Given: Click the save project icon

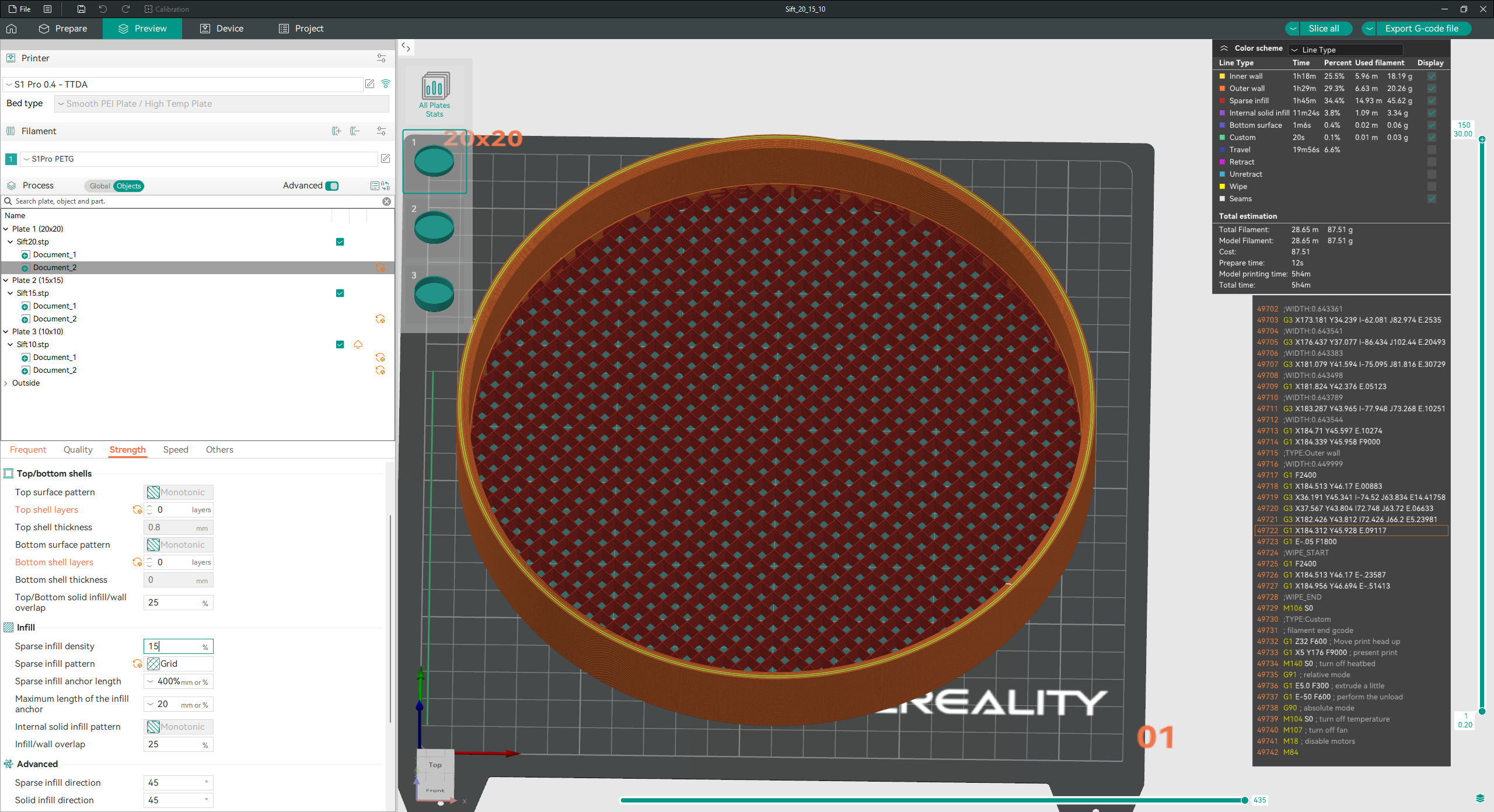Looking at the screenshot, I should tap(81, 9).
